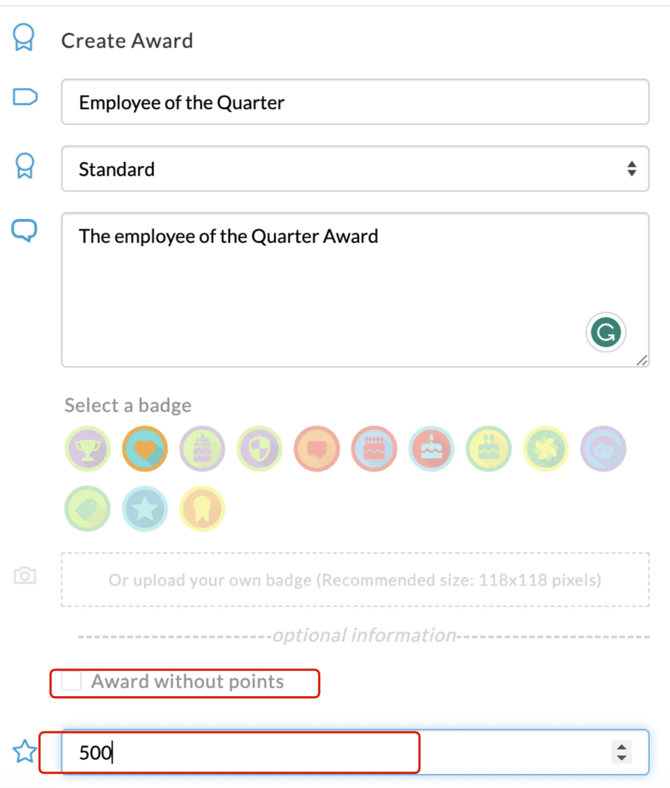
Task: Click the points field stepper arrows
Action: click(622, 752)
